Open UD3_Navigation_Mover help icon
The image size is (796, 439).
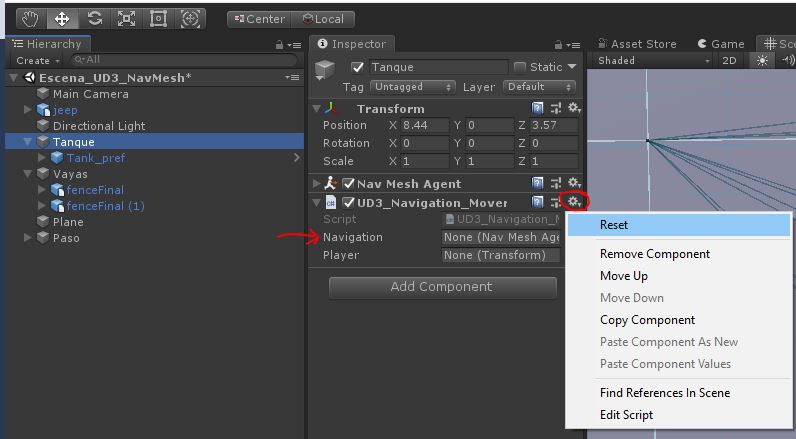538,202
